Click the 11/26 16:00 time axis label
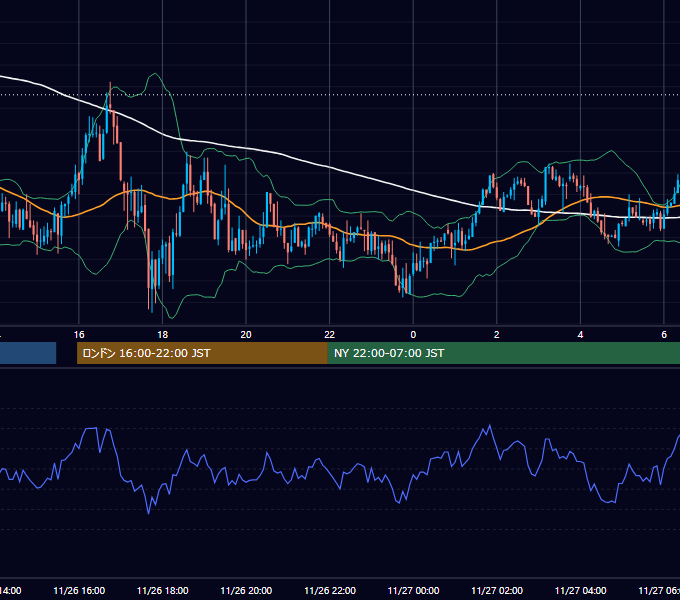Viewport: 680px width, 600px height. (79, 590)
